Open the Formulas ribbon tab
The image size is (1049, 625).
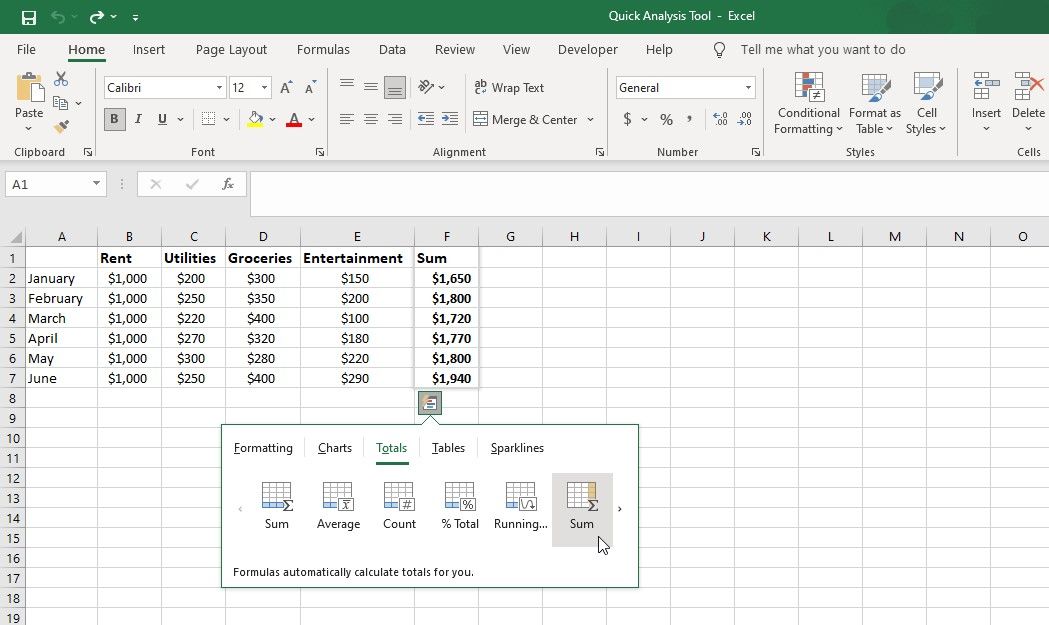[x=323, y=49]
